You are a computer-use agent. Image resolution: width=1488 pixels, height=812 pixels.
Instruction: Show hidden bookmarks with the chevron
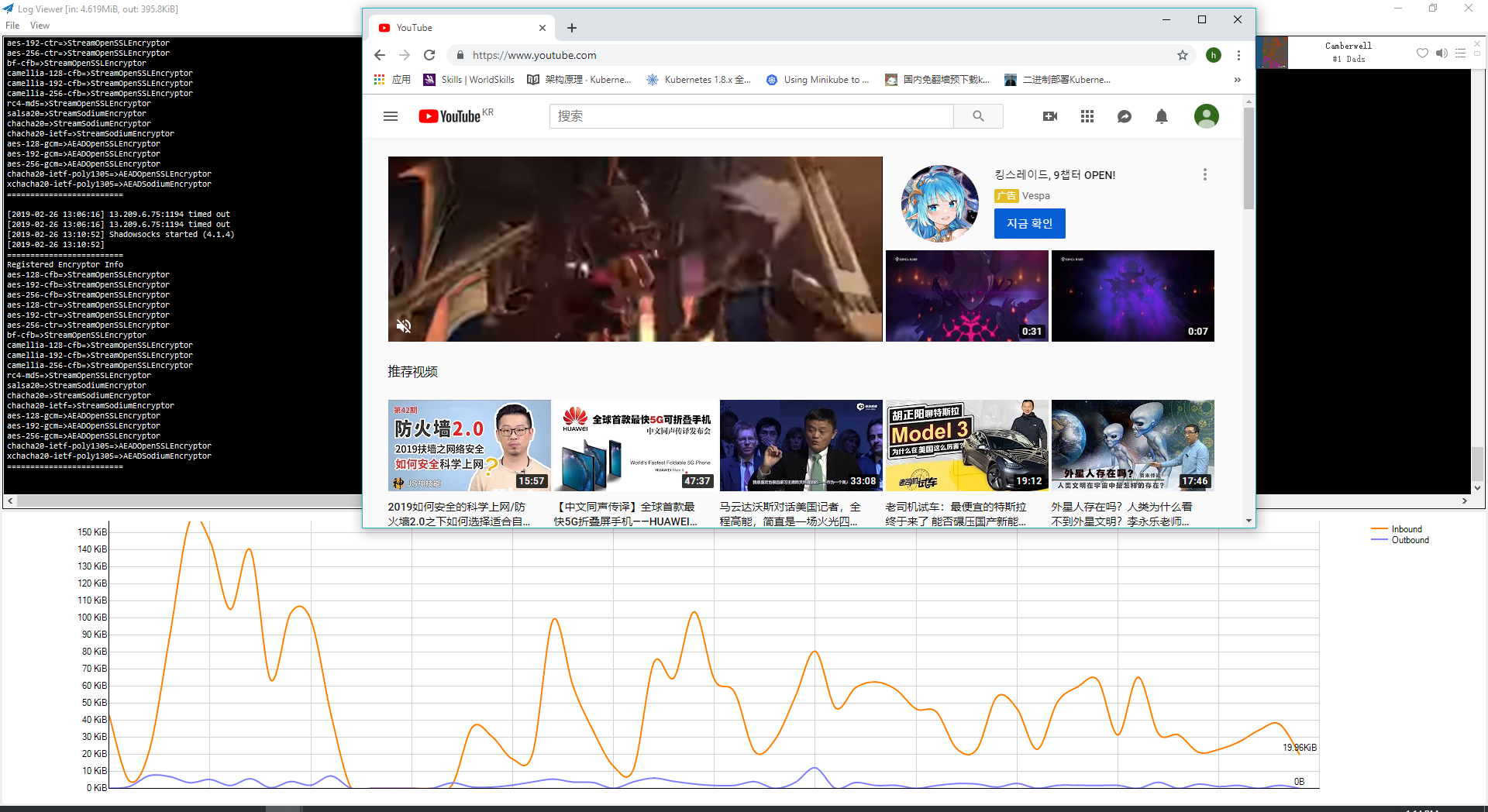click(x=1238, y=80)
